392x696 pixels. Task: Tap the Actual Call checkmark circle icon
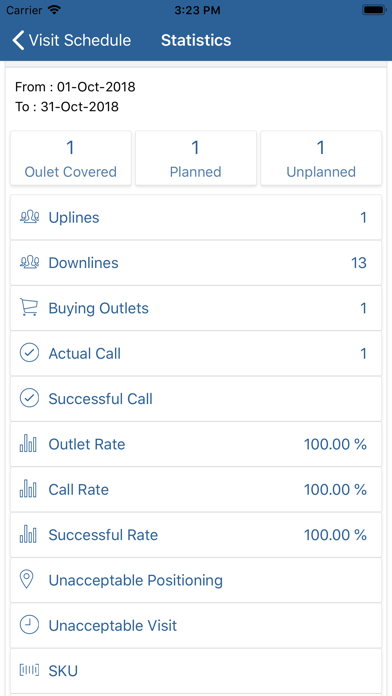29,353
